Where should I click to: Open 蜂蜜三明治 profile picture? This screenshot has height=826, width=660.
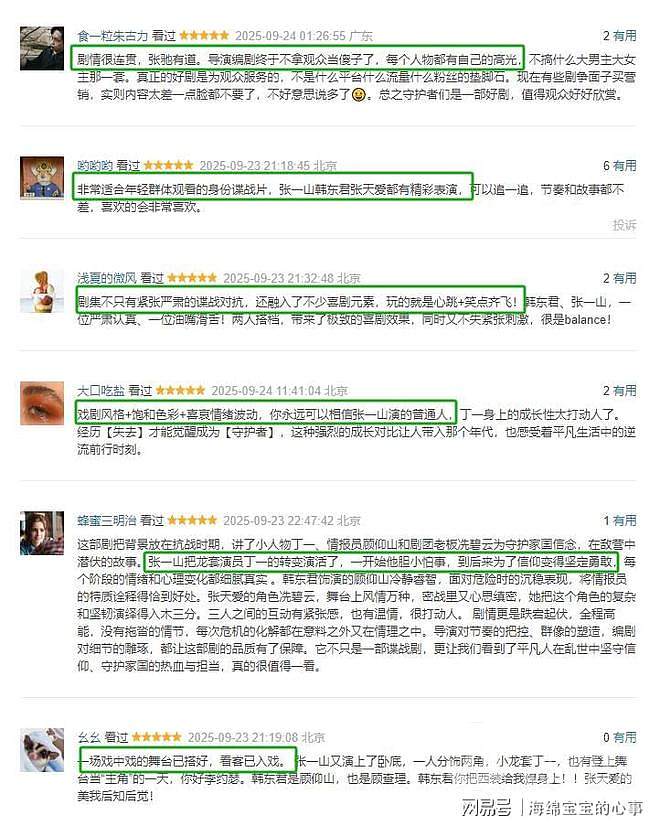coord(42,533)
